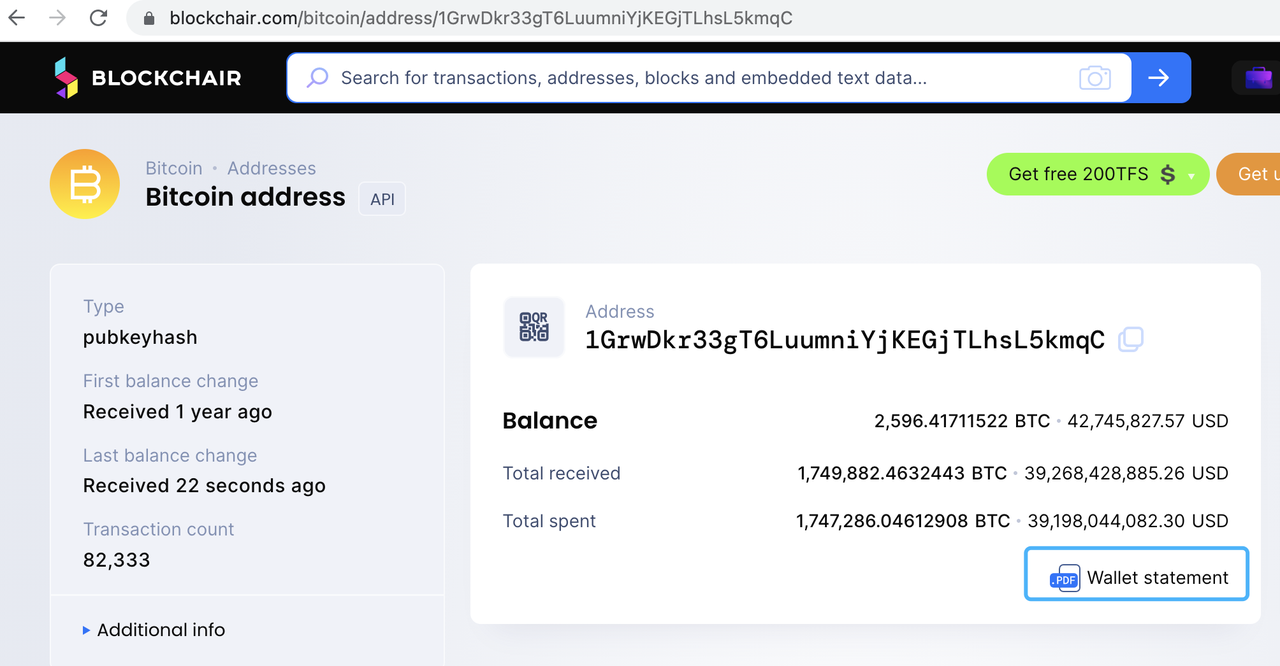Image resolution: width=1280 pixels, height=666 pixels.
Task: Click the browser back arrow
Action: point(17,18)
